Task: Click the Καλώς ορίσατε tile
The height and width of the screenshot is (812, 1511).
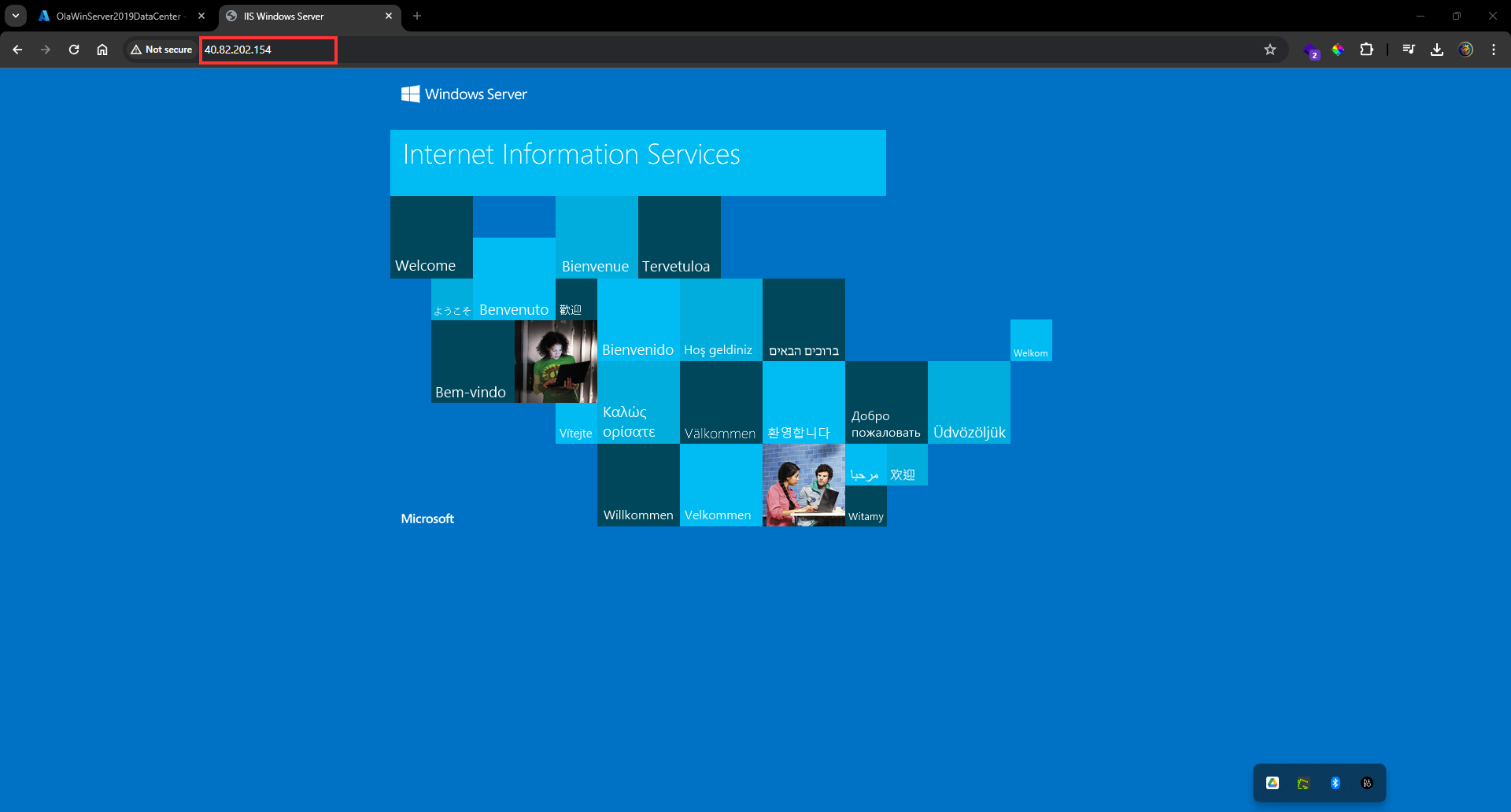Action: 638,402
